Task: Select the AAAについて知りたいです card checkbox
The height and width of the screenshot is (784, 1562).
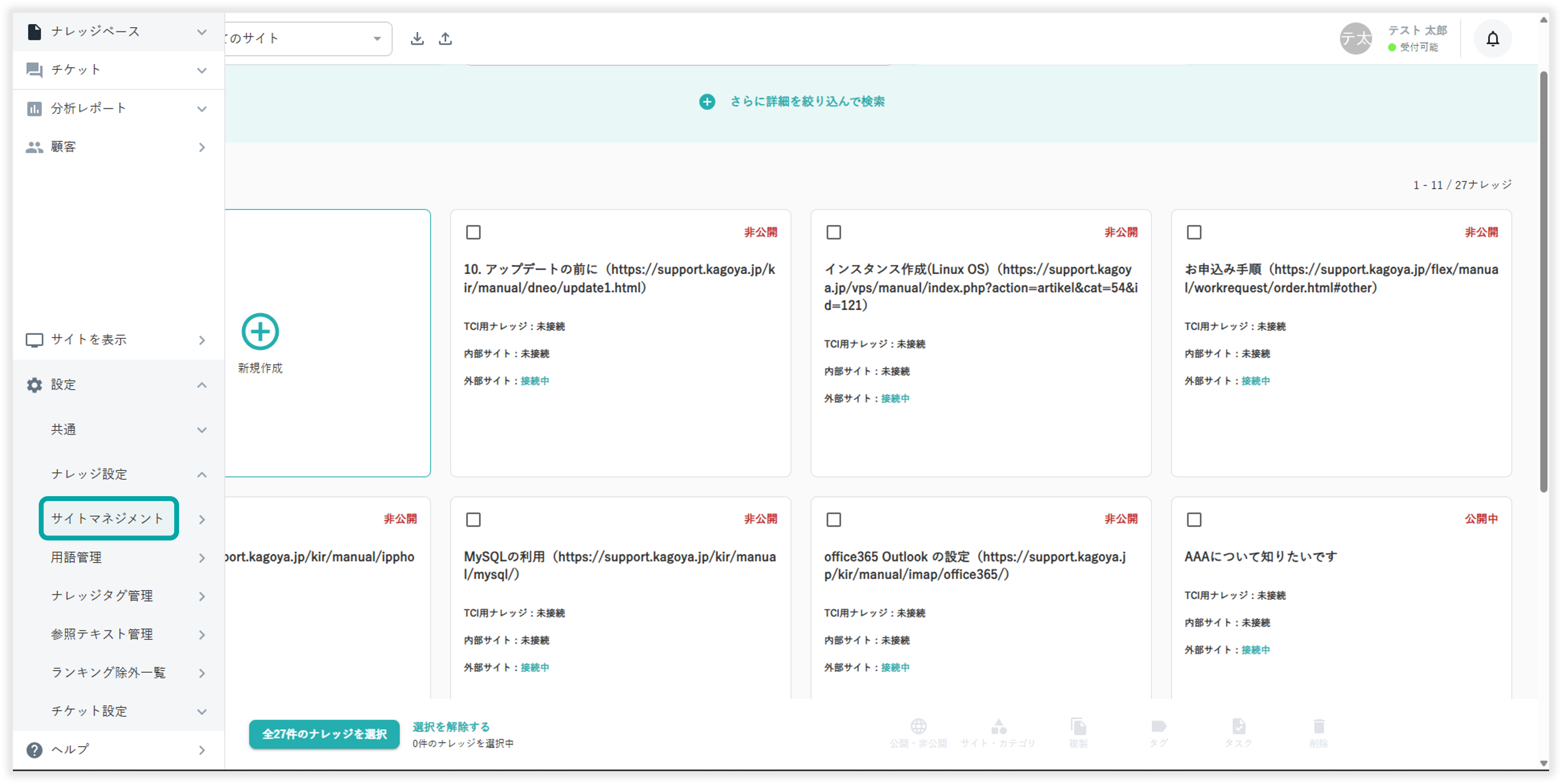Action: [x=1194, y=520]
